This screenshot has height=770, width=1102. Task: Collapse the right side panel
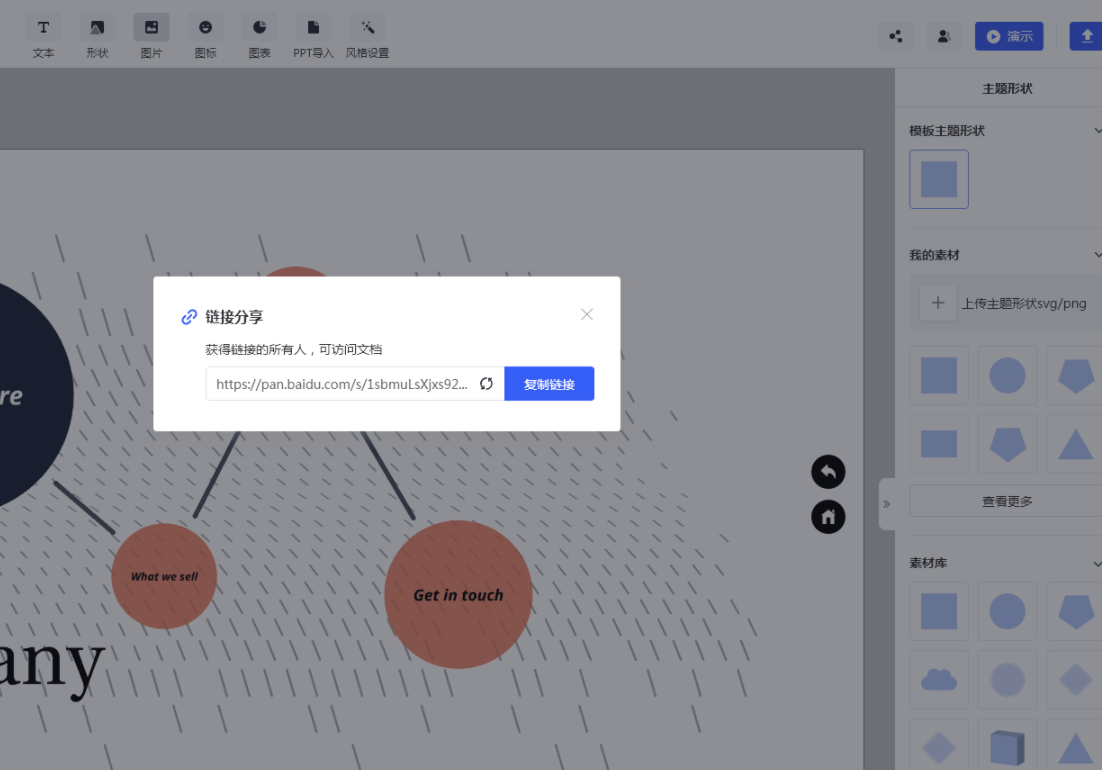(886, 504)
